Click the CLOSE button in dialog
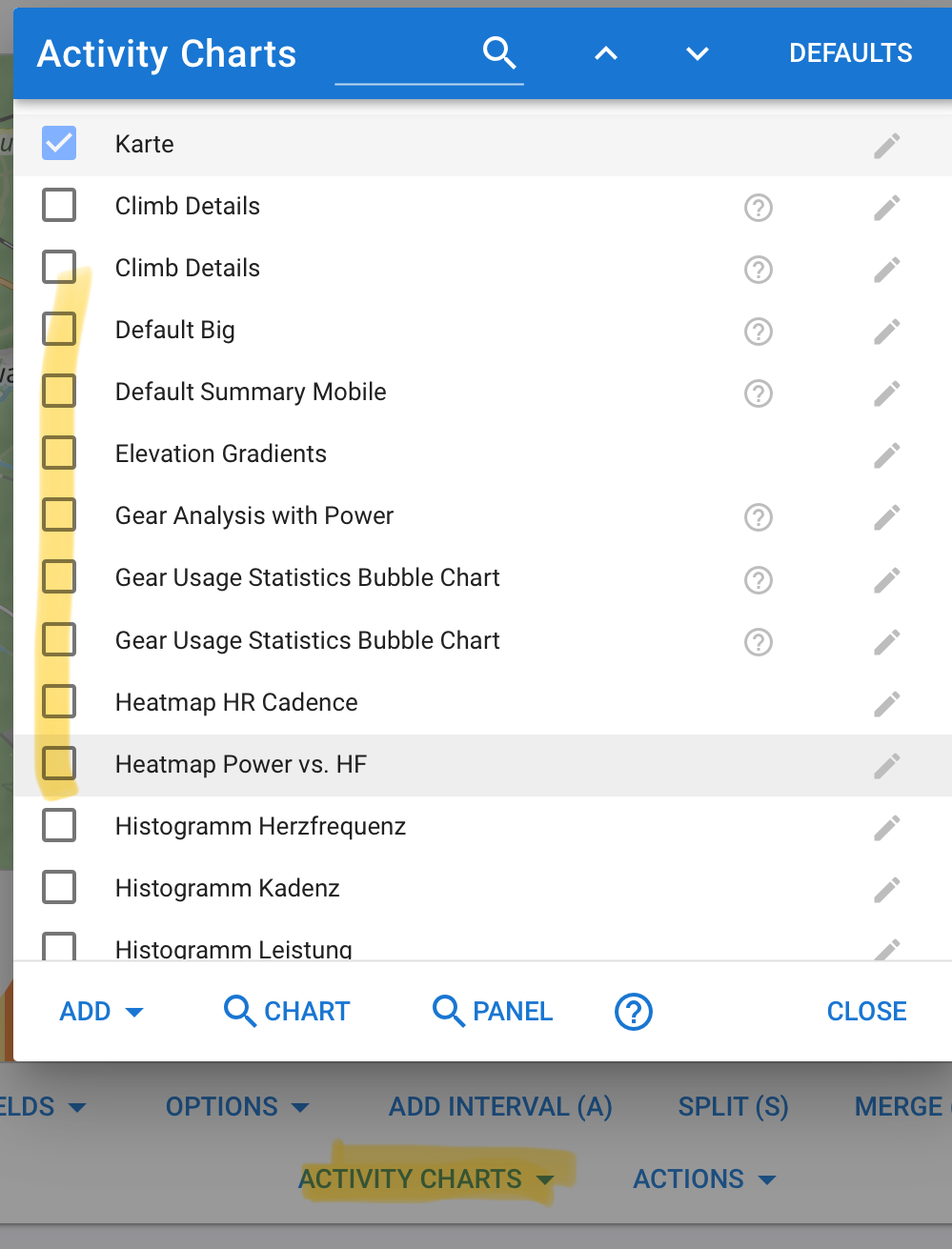Screen dimensions: 952x1249 [867, 1012]
